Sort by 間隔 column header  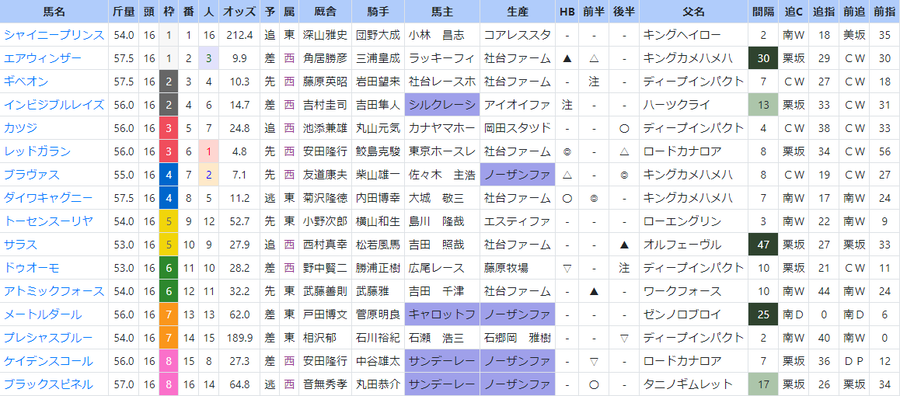[763, 11]
